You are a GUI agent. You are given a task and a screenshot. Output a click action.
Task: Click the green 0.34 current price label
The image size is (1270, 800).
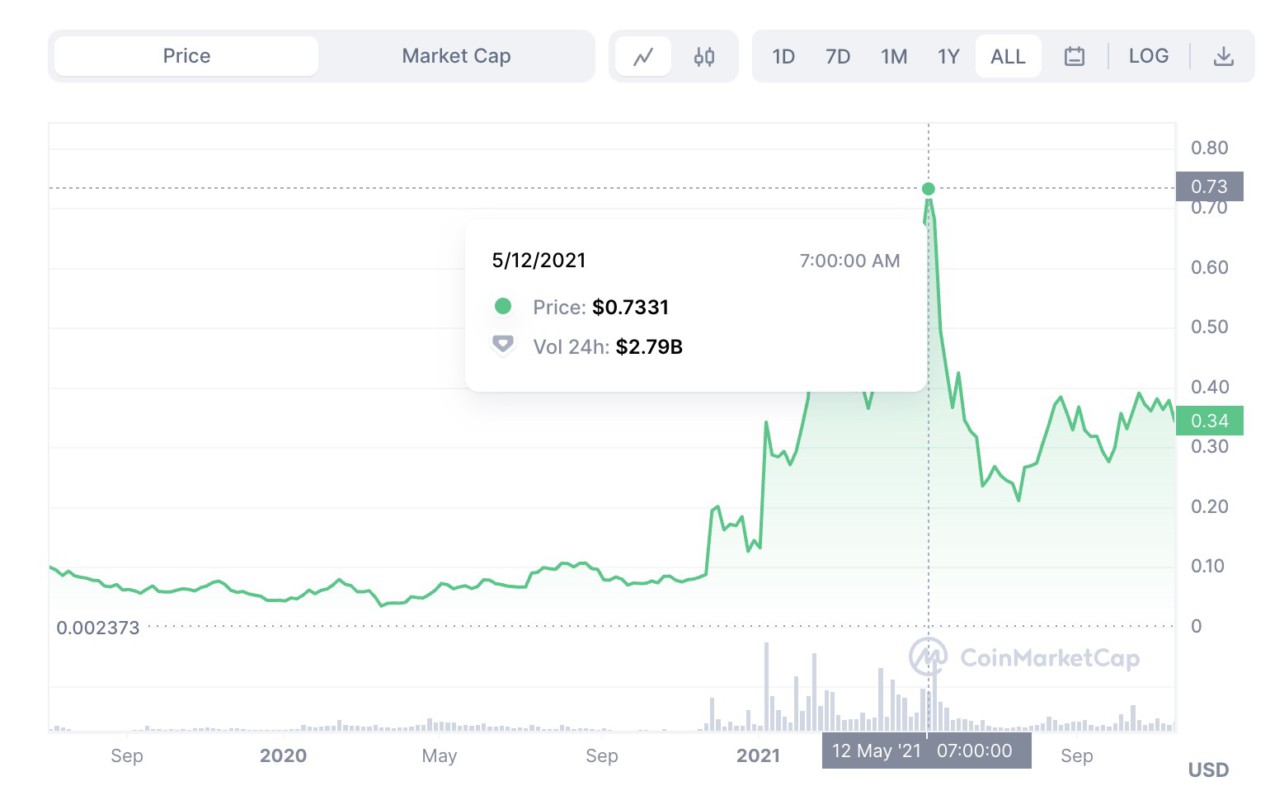click(x=1210, y=421)
